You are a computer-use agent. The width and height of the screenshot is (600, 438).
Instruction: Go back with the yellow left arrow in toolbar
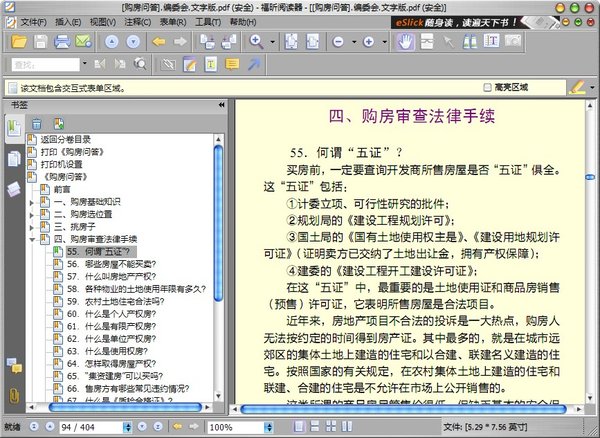pyautogui.click(x=159, y=41)
